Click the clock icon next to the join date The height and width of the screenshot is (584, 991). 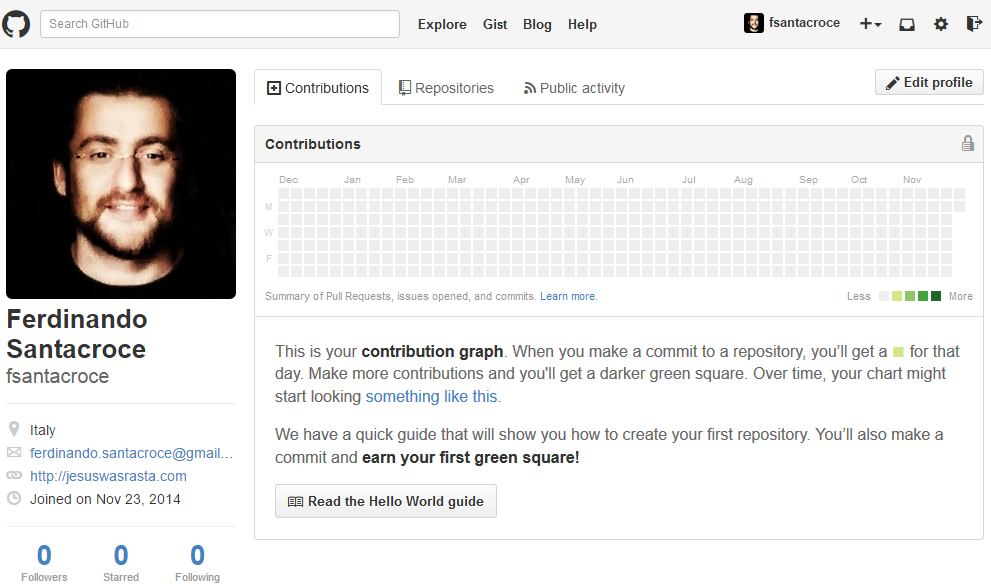click(x=14, y=498)
